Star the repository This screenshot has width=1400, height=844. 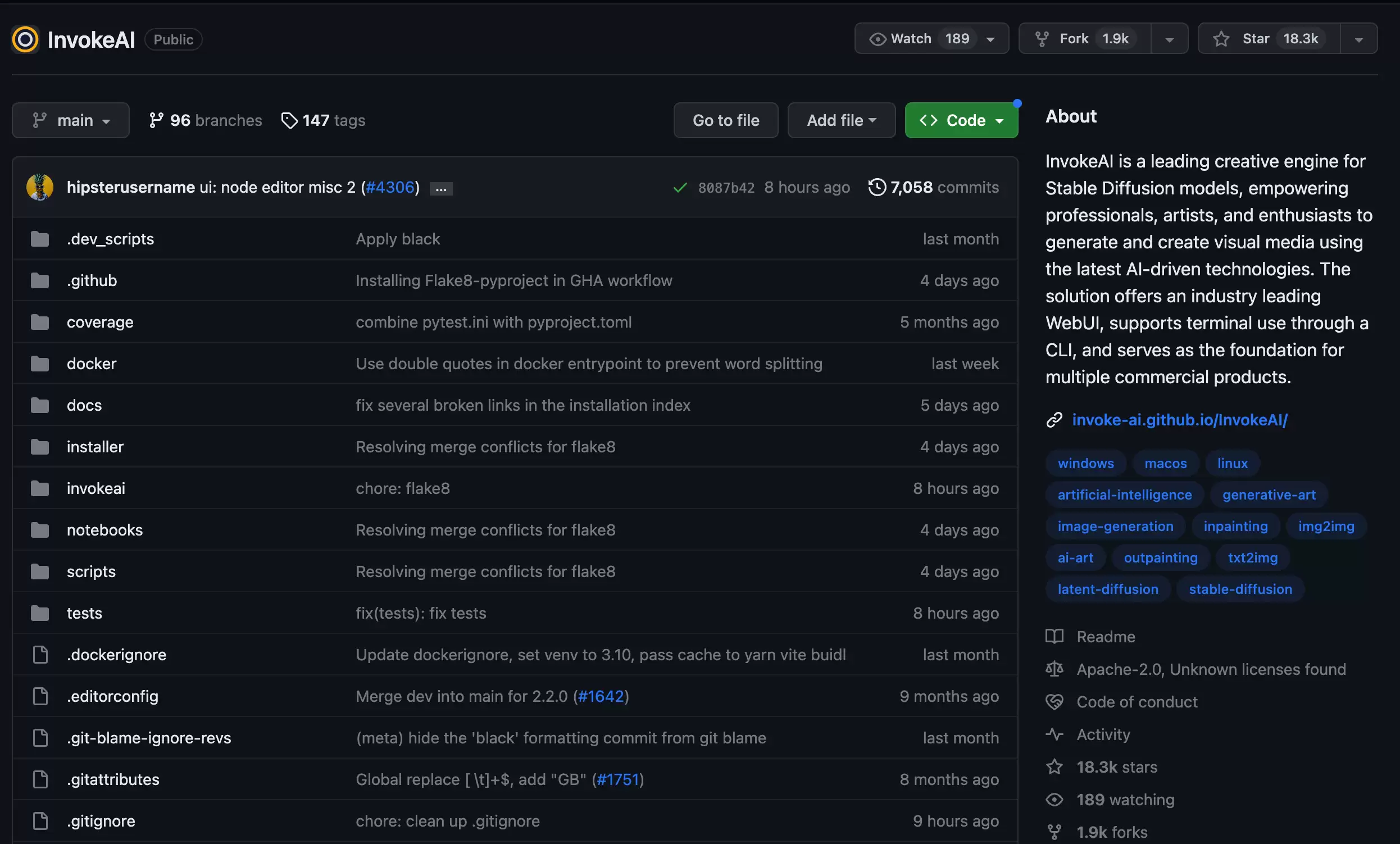(1269, 39)
